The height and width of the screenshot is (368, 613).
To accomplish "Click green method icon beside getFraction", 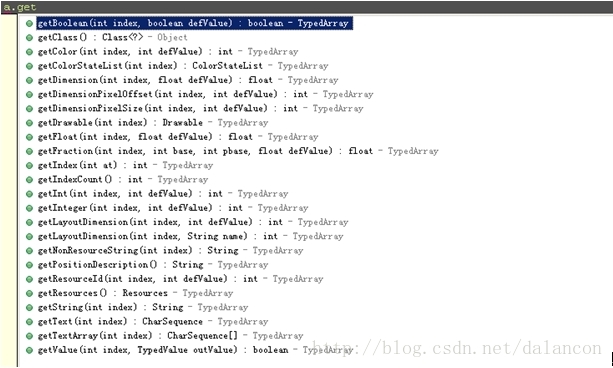I will click(x=29, y=151).
